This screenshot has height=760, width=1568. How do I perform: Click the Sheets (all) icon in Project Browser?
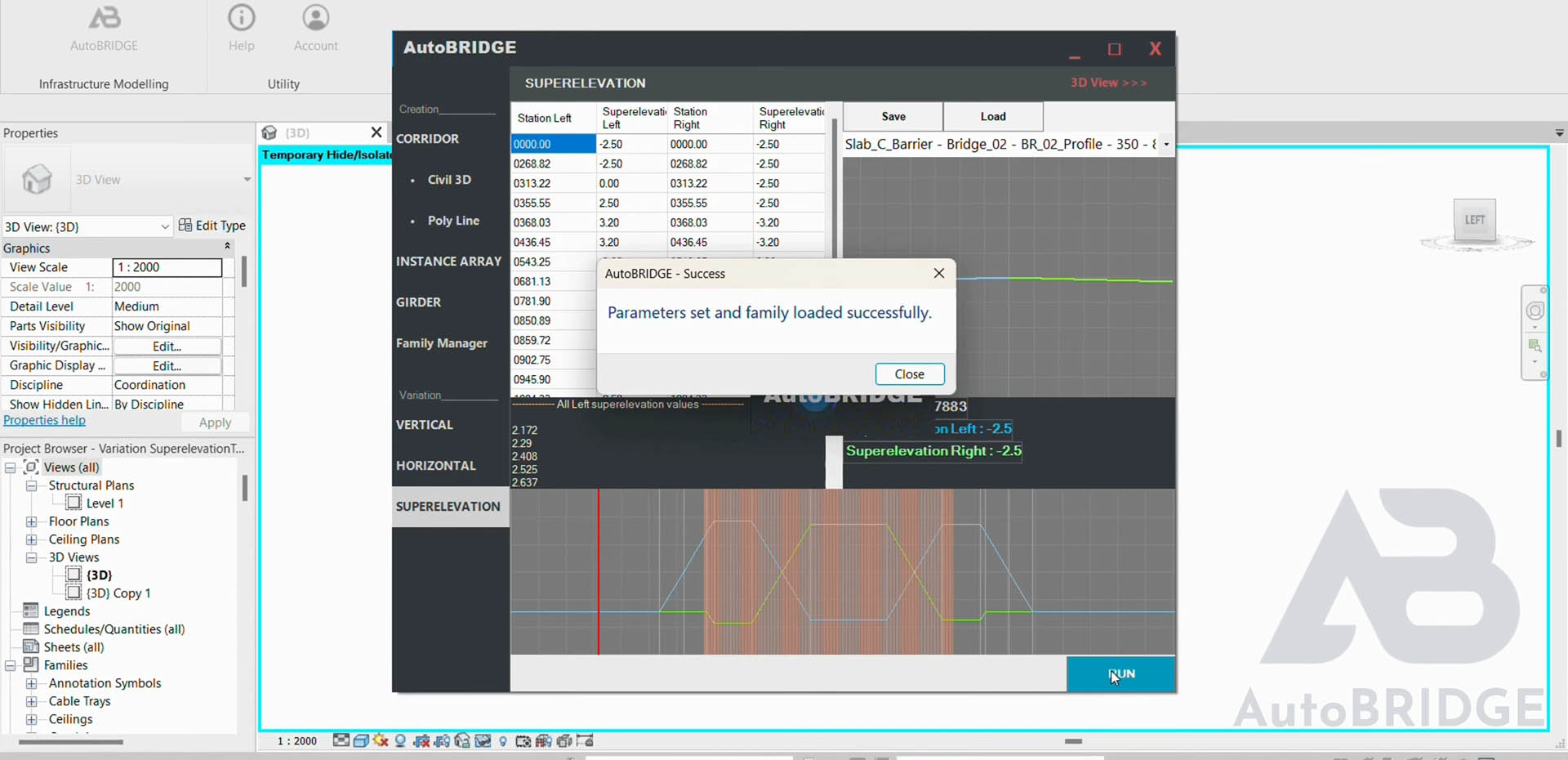pos(31,646)
